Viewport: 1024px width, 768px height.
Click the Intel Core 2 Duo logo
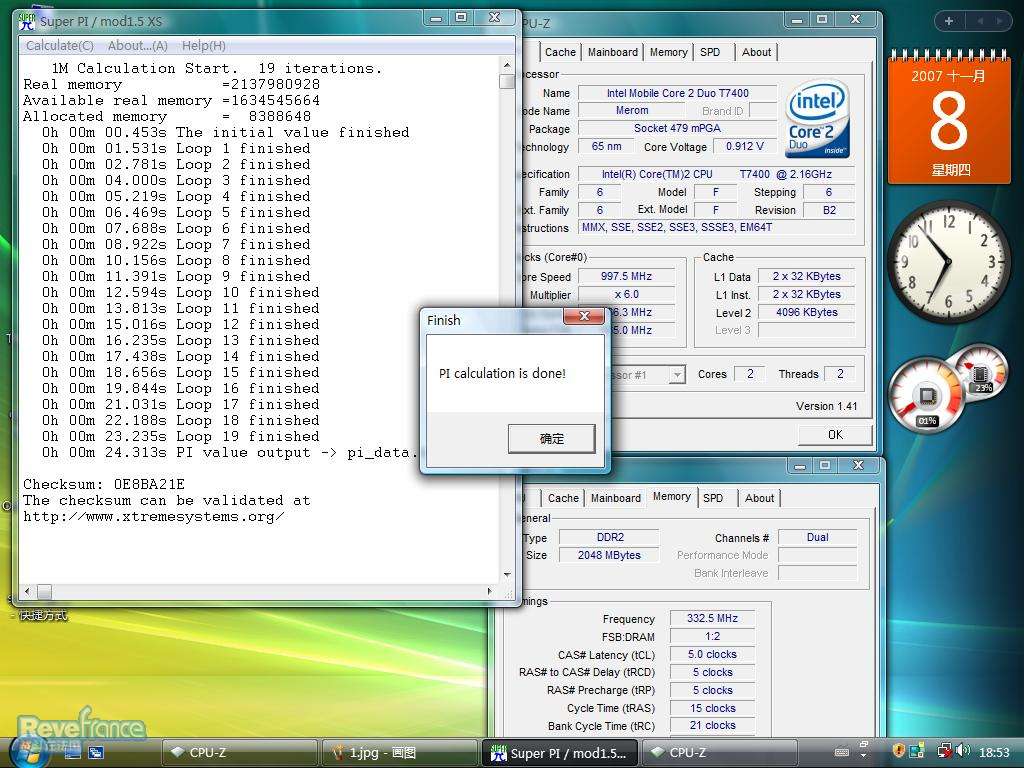pyautogui.click(x=818, y=119)
